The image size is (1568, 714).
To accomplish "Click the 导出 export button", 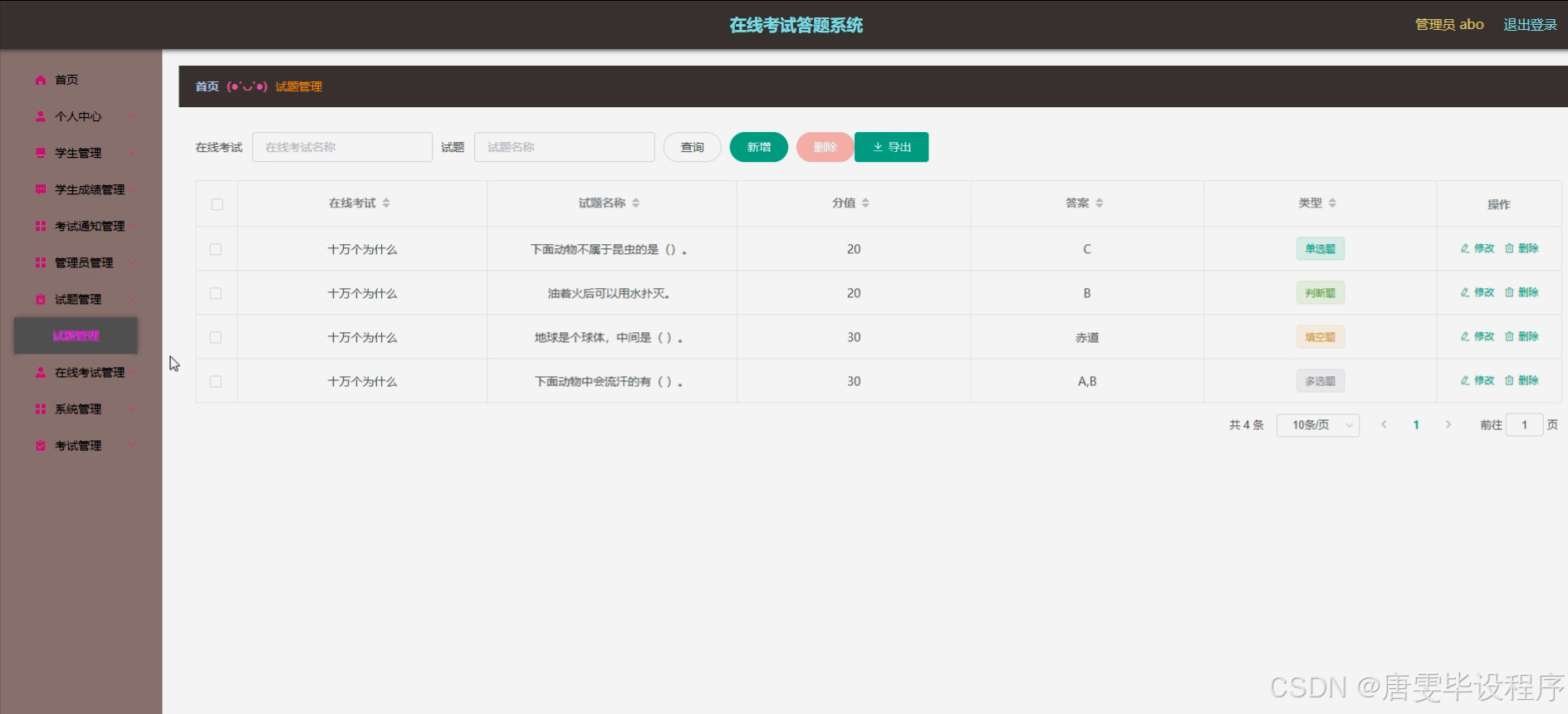I will tap(891, 147).
